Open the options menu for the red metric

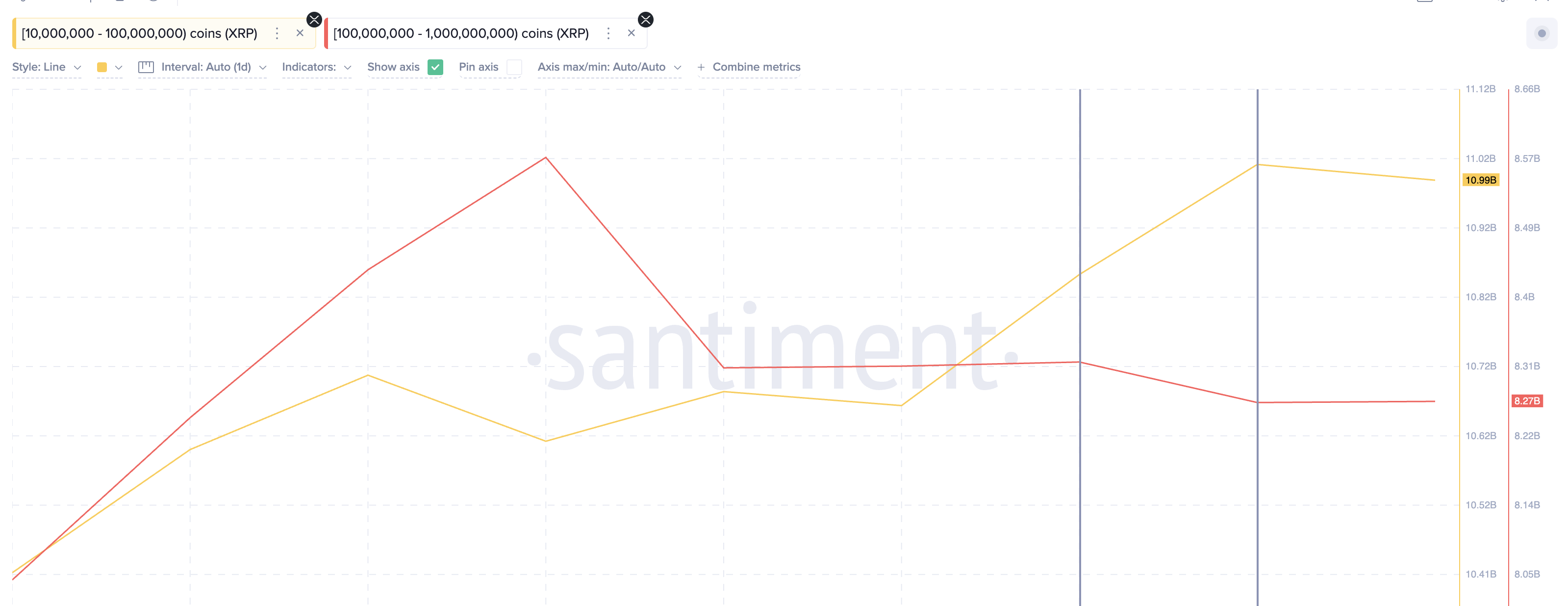click(x=608, y=33)
